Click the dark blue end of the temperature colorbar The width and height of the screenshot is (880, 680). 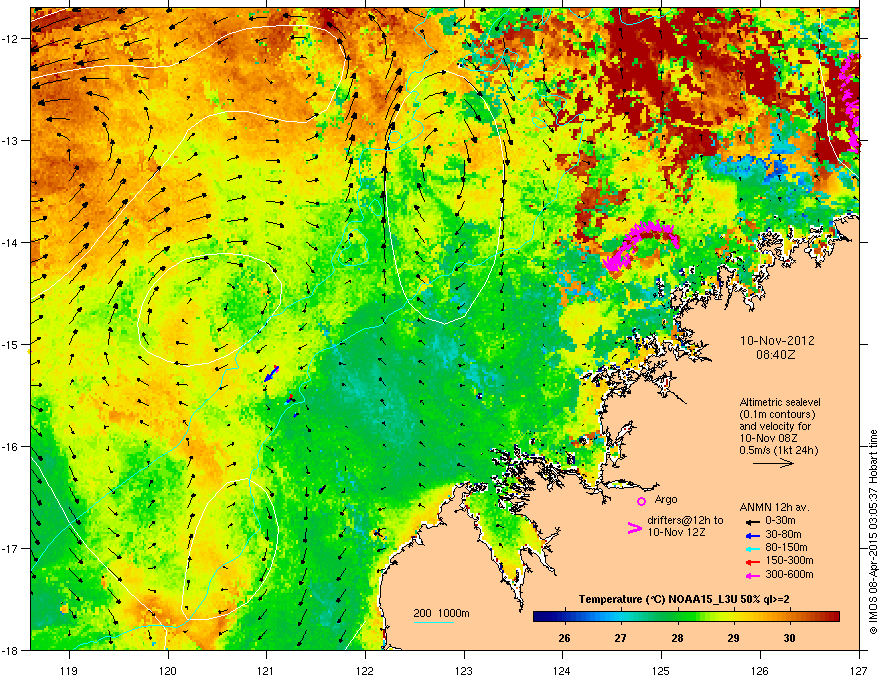(x=540, y=617)
